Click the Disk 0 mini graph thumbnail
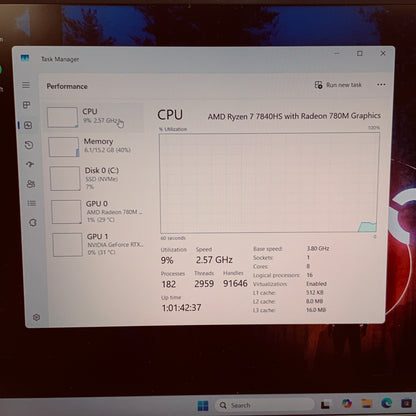Image resolution: width=416 pixels, height=416 pixels. pyautogui.click(x=65, y=178)
